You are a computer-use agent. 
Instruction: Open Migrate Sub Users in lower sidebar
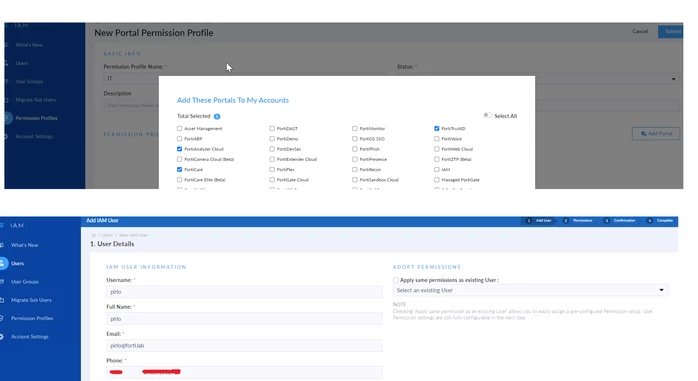click(x=31, y=300)
